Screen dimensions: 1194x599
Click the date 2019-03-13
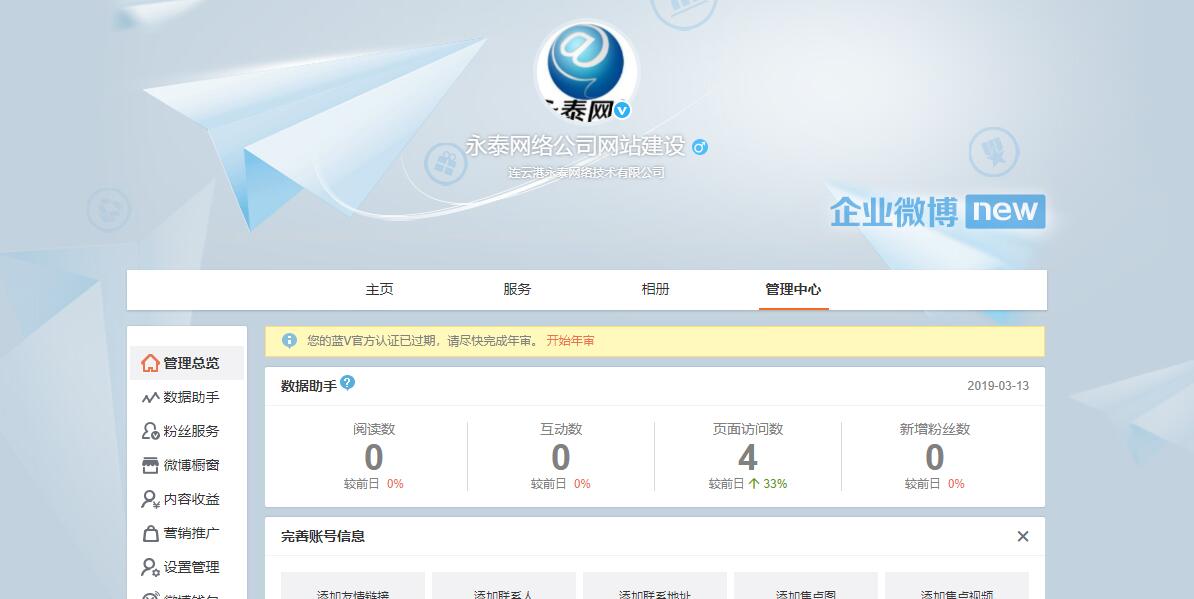tap(998, 386)
